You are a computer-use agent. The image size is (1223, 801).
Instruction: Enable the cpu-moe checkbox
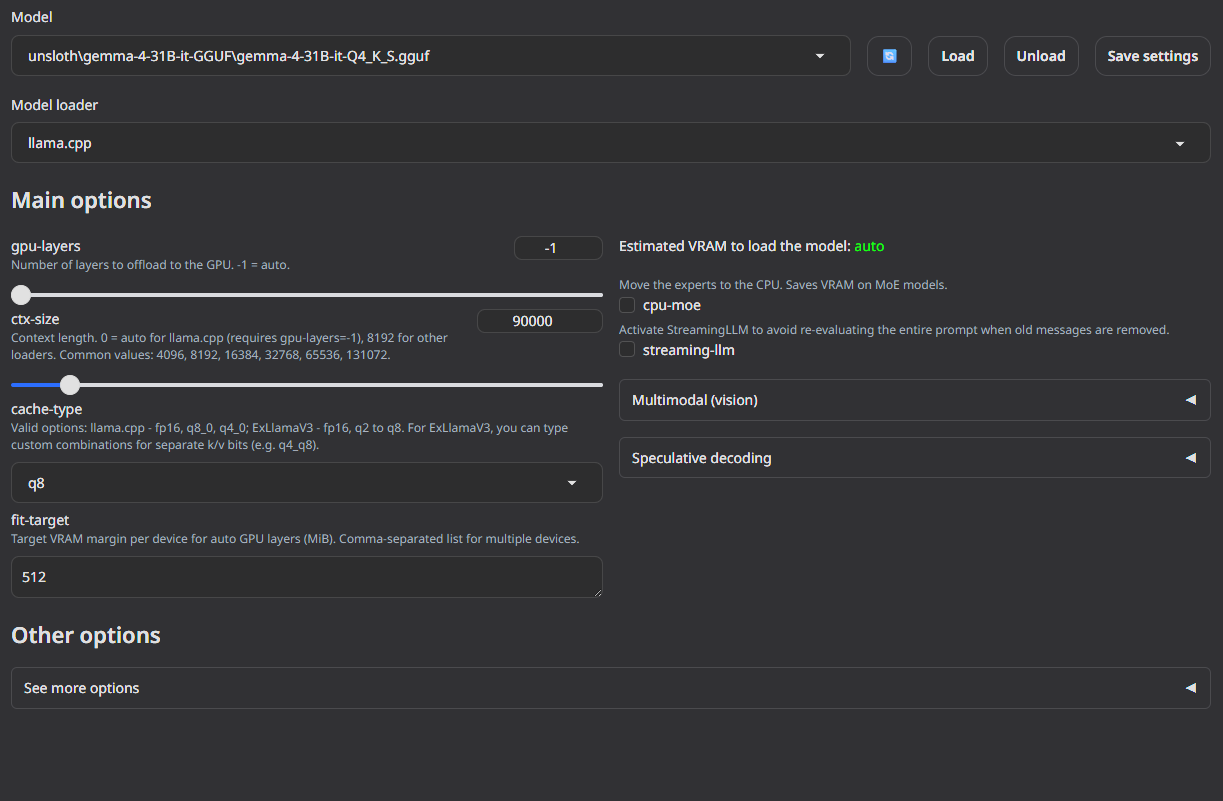pos(627,305)
